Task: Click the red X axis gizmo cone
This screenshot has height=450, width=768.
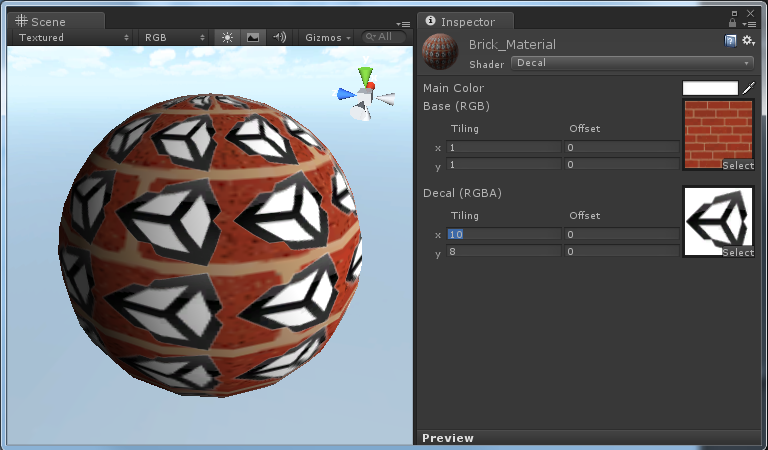Action: point(371,86)
